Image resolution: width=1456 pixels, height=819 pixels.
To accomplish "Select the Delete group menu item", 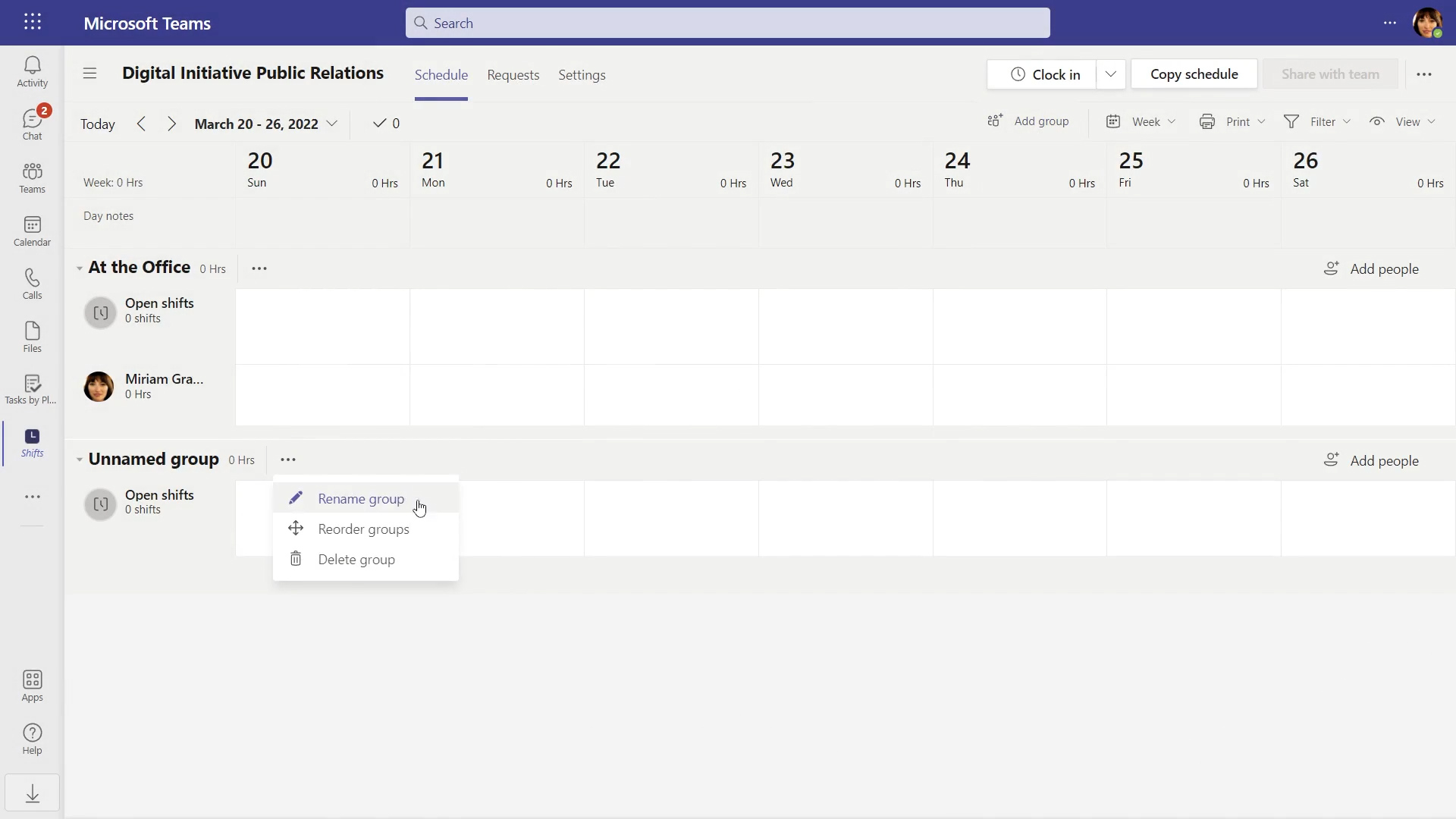I will [x=356, y=558].
